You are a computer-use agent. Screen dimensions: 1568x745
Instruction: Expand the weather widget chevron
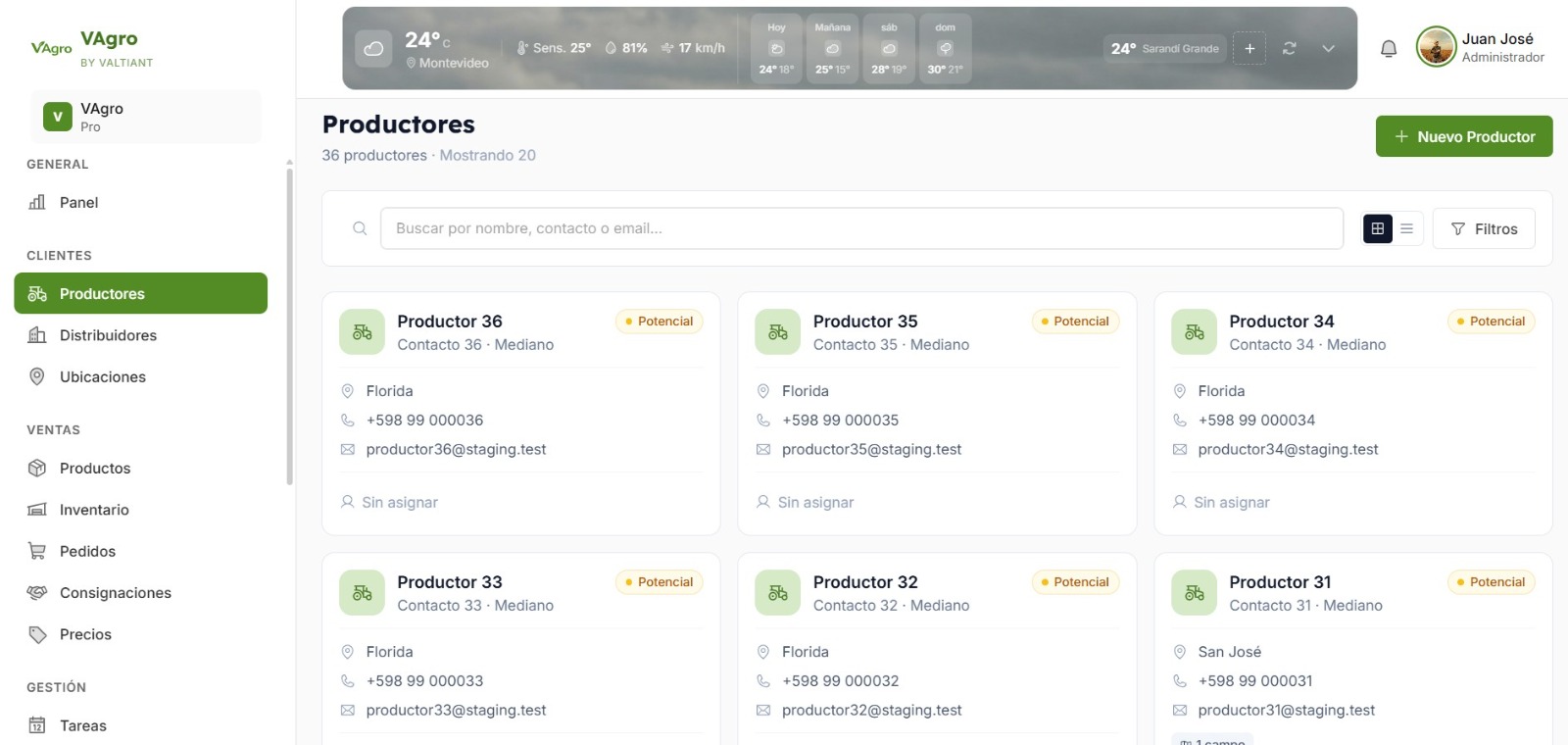click(x=1328, y=48)
